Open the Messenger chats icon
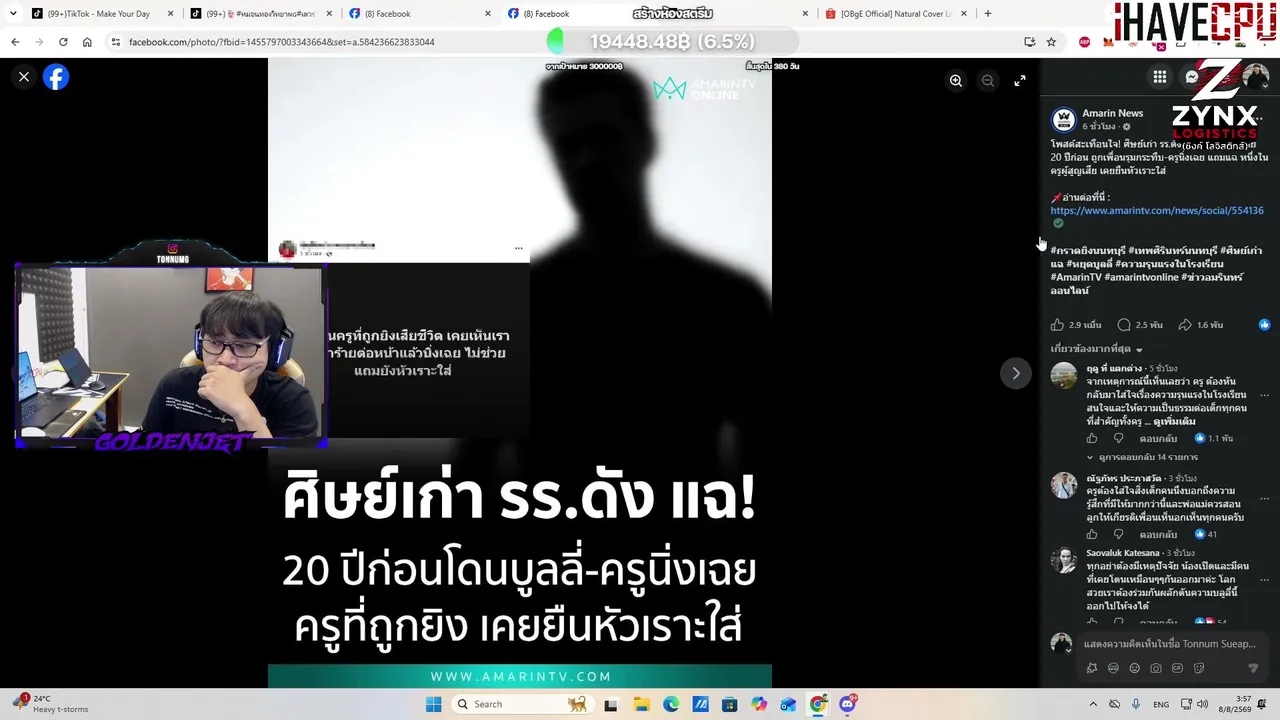The width and height of the screenshot is (1280, 720). tap(1192, 77)
